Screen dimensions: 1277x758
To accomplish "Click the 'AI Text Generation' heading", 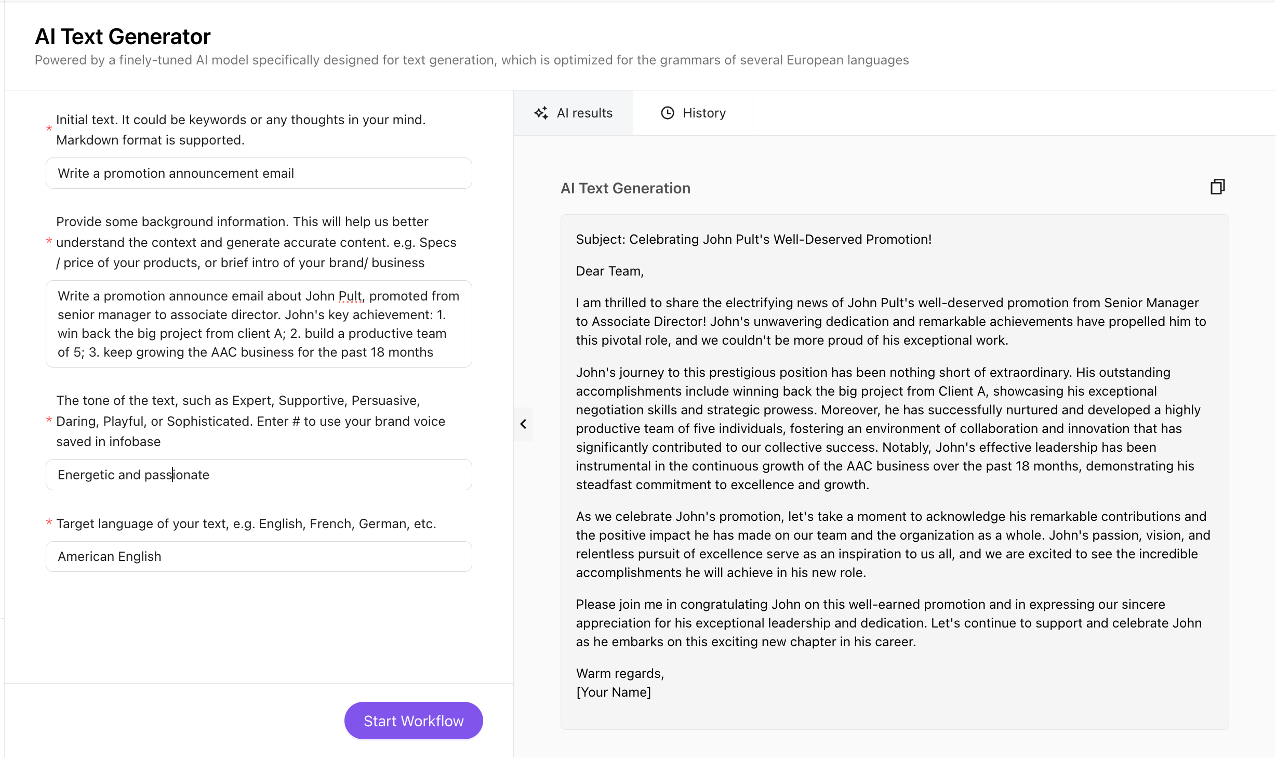I will (x=623, y=187).
